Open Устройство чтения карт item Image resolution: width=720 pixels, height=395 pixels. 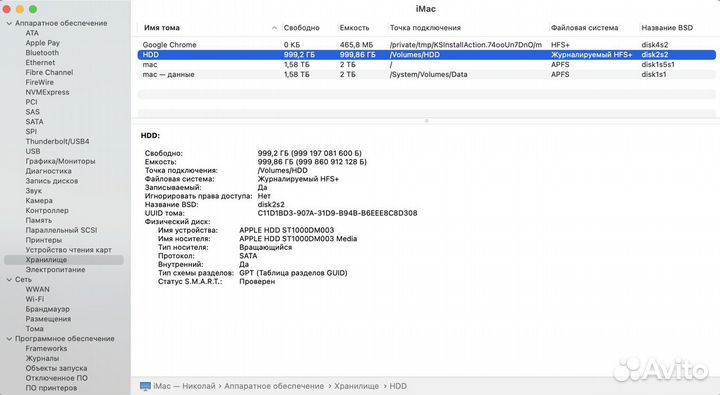pos(69,250)
